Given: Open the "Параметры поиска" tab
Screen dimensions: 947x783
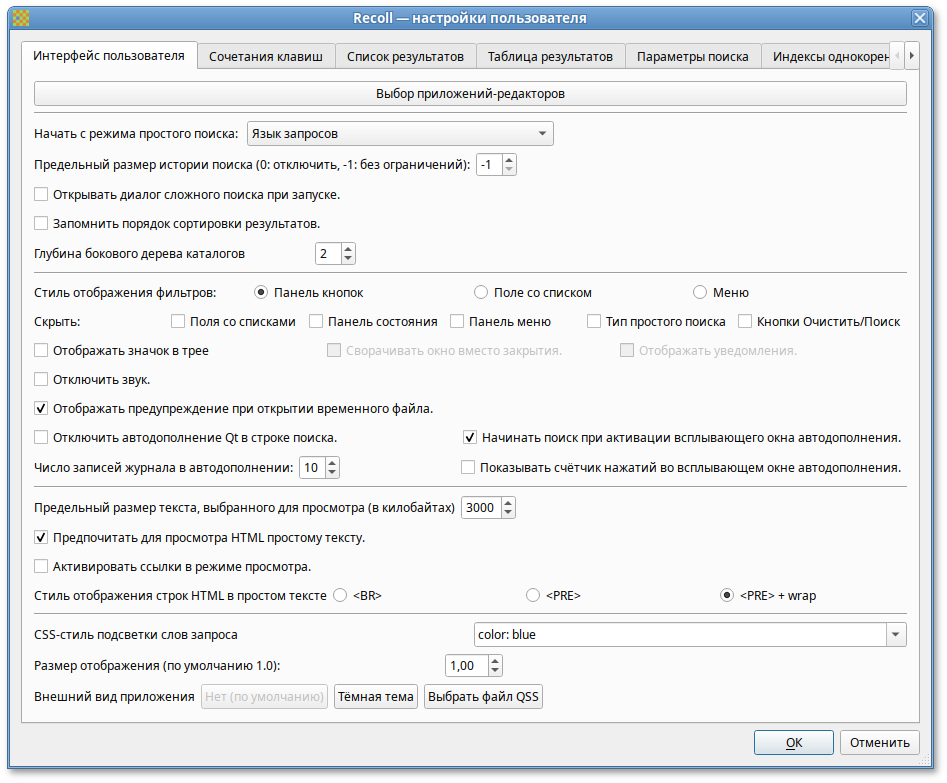Looking at the screenshot, I should click(x=692, y=57).
